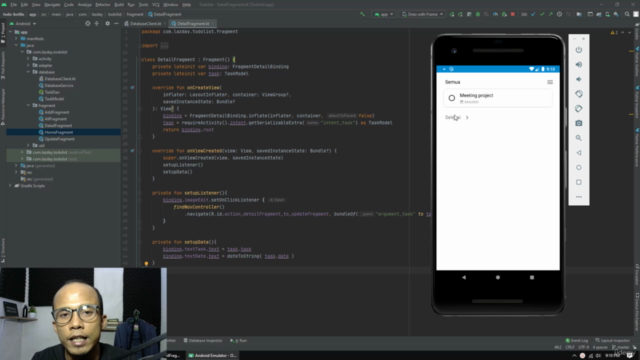Open the Refactor menu
640x360 pixels.
click(103, 4)
